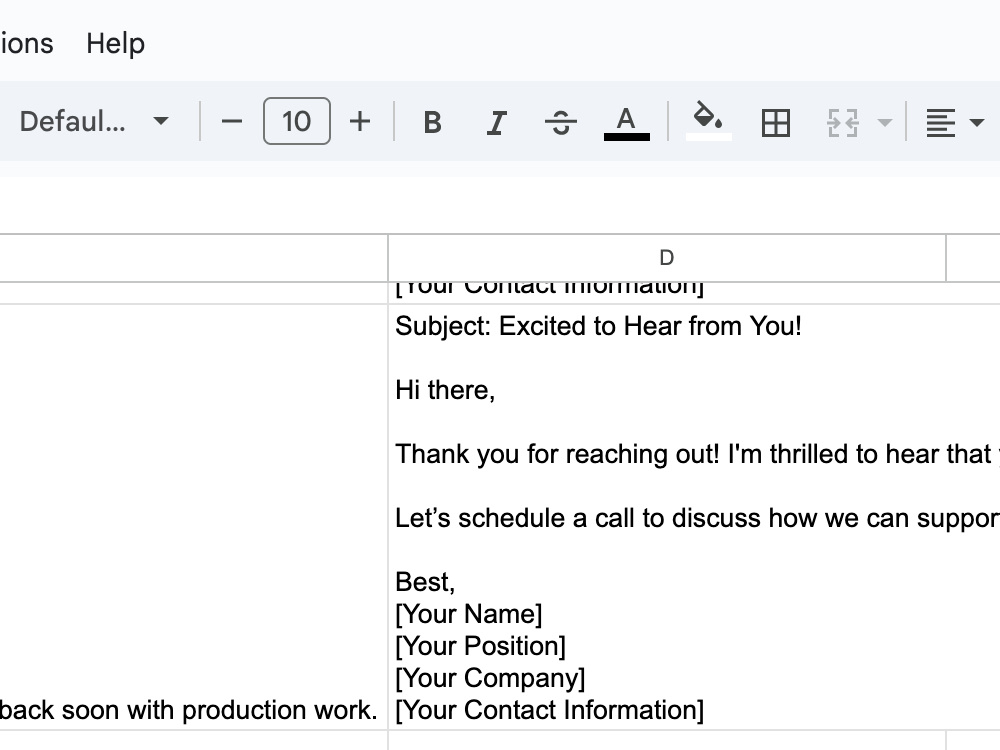The width and height of the screenshot is (1000, 750).
Task: Select column D header
Action: point(666,258)
